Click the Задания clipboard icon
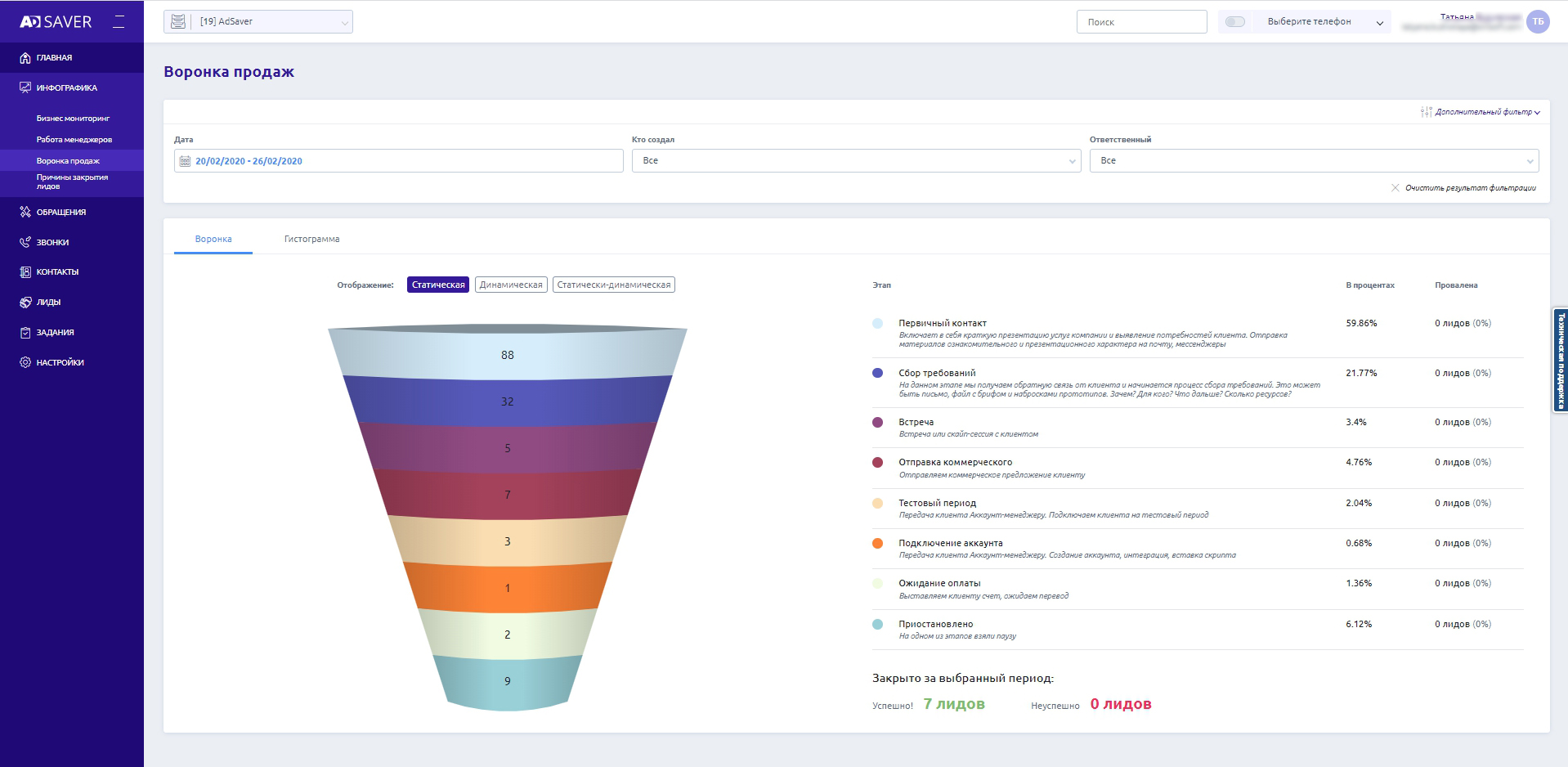Viewport: 1568px width, 767px height. tap(25, 332)
